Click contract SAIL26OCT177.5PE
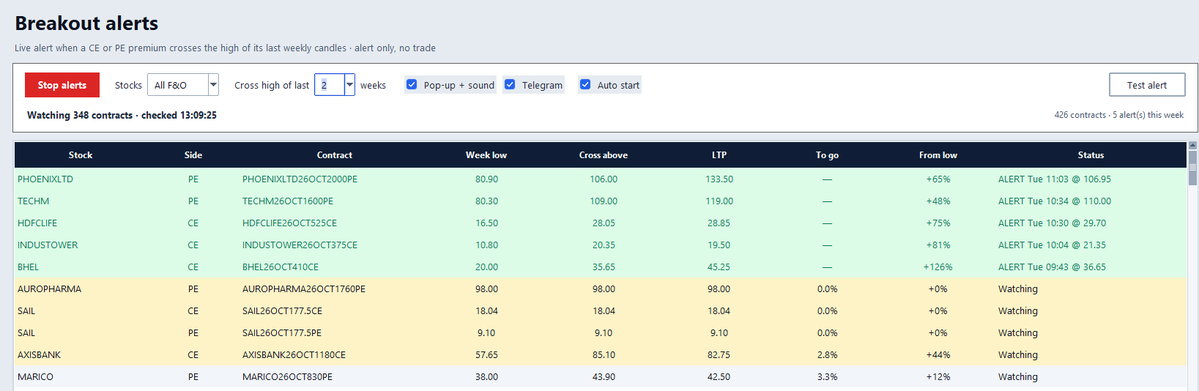The image size is (1199, 391). point(283,334)
